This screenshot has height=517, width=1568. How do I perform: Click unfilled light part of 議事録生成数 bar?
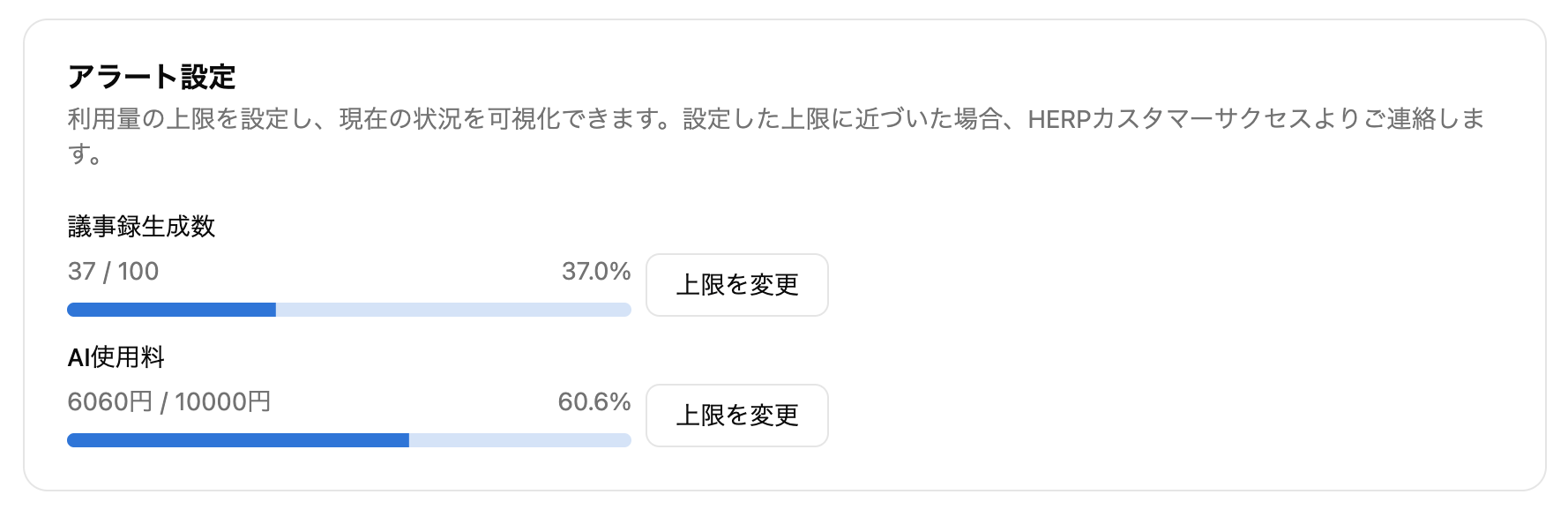453,310
